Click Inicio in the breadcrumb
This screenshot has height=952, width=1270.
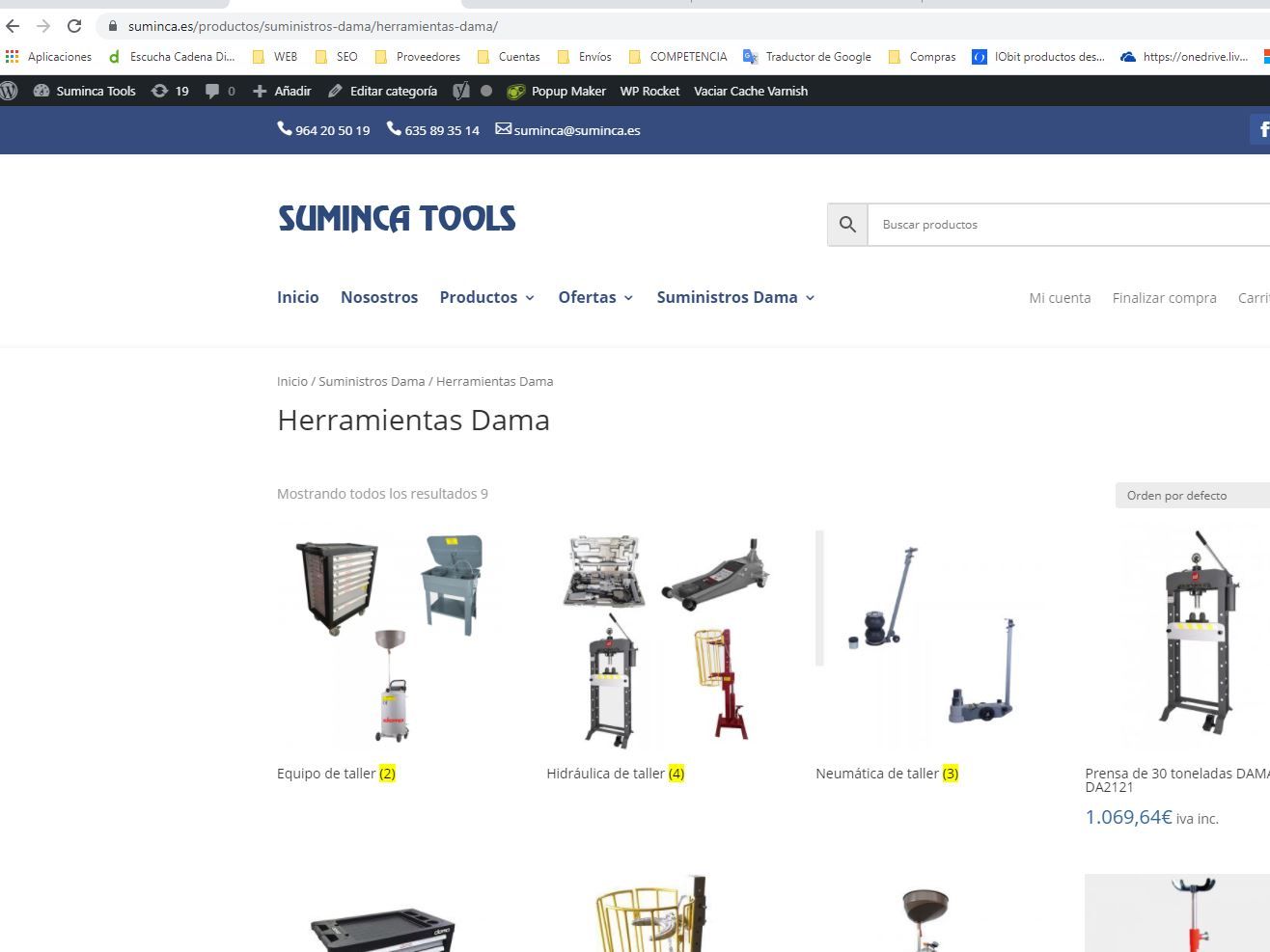(292, 381)
